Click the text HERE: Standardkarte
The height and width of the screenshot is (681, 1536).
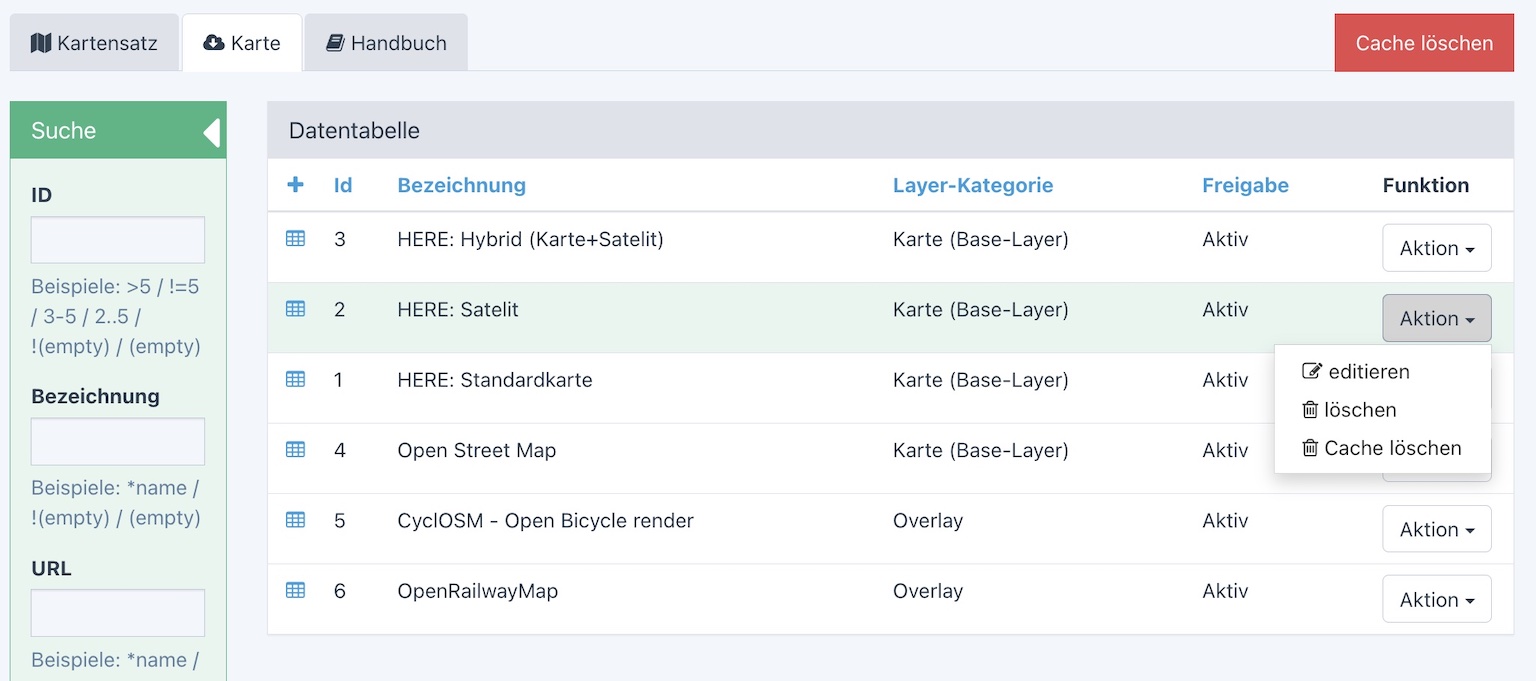click(495, 380)
